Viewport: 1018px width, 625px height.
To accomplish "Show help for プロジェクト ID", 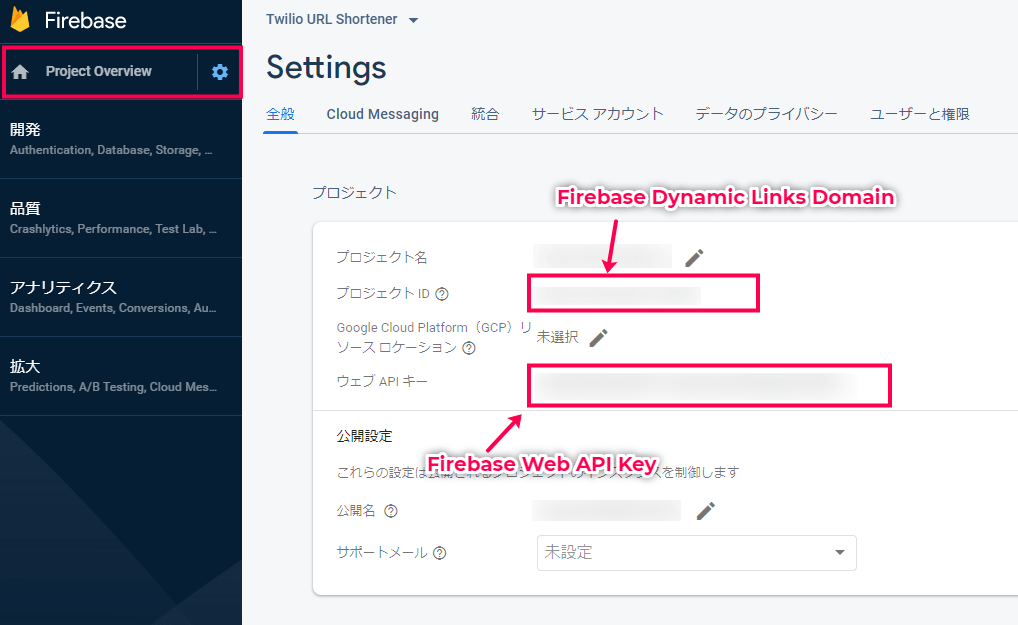I will point(442,294).
